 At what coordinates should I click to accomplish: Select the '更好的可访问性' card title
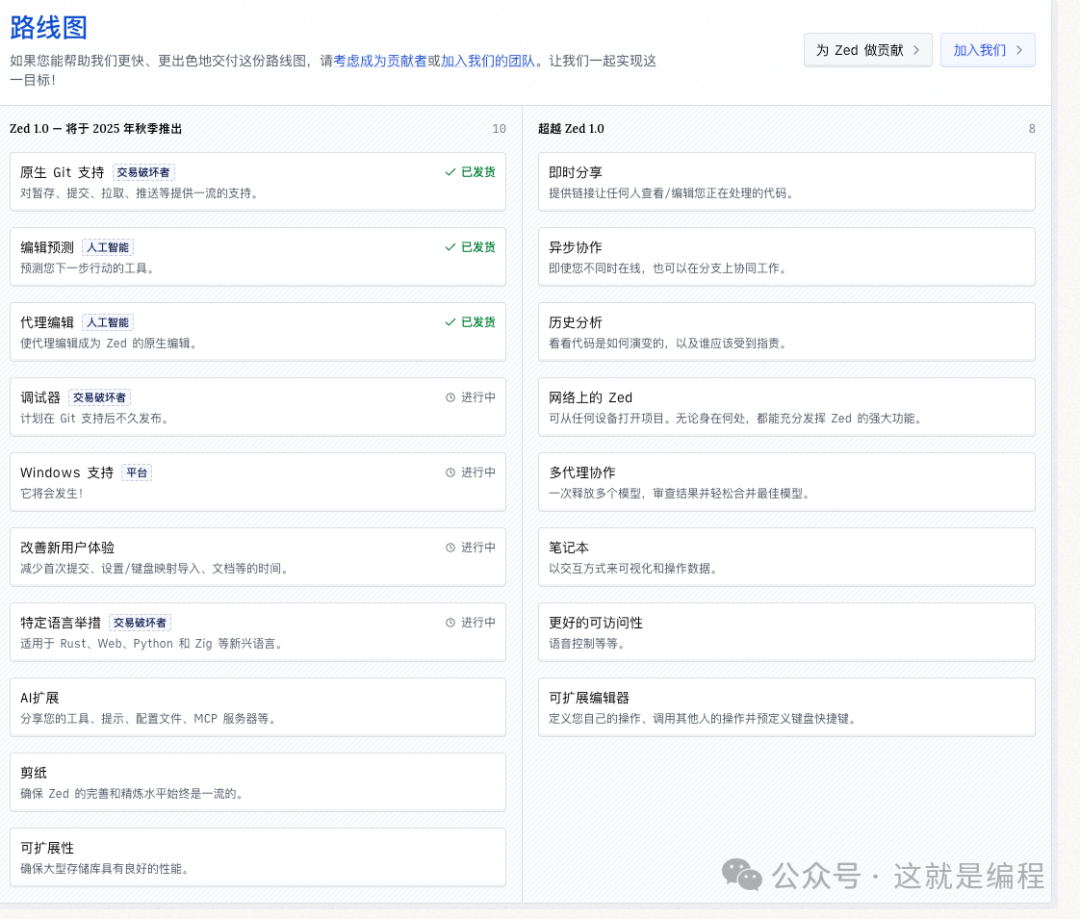(x=595, y=623)
